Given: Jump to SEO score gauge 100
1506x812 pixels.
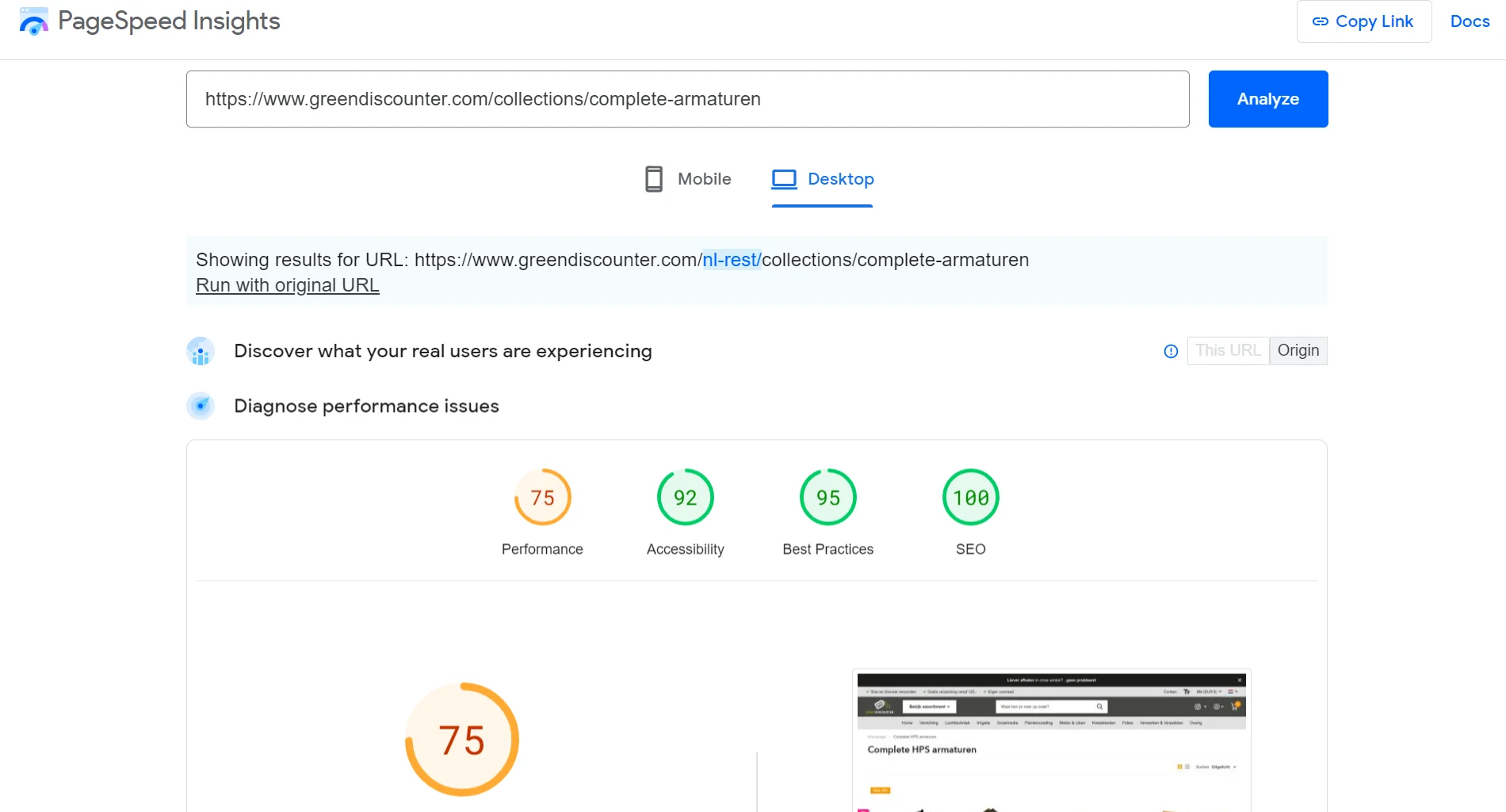Looking at the screenshot, I should coord(971,497).
